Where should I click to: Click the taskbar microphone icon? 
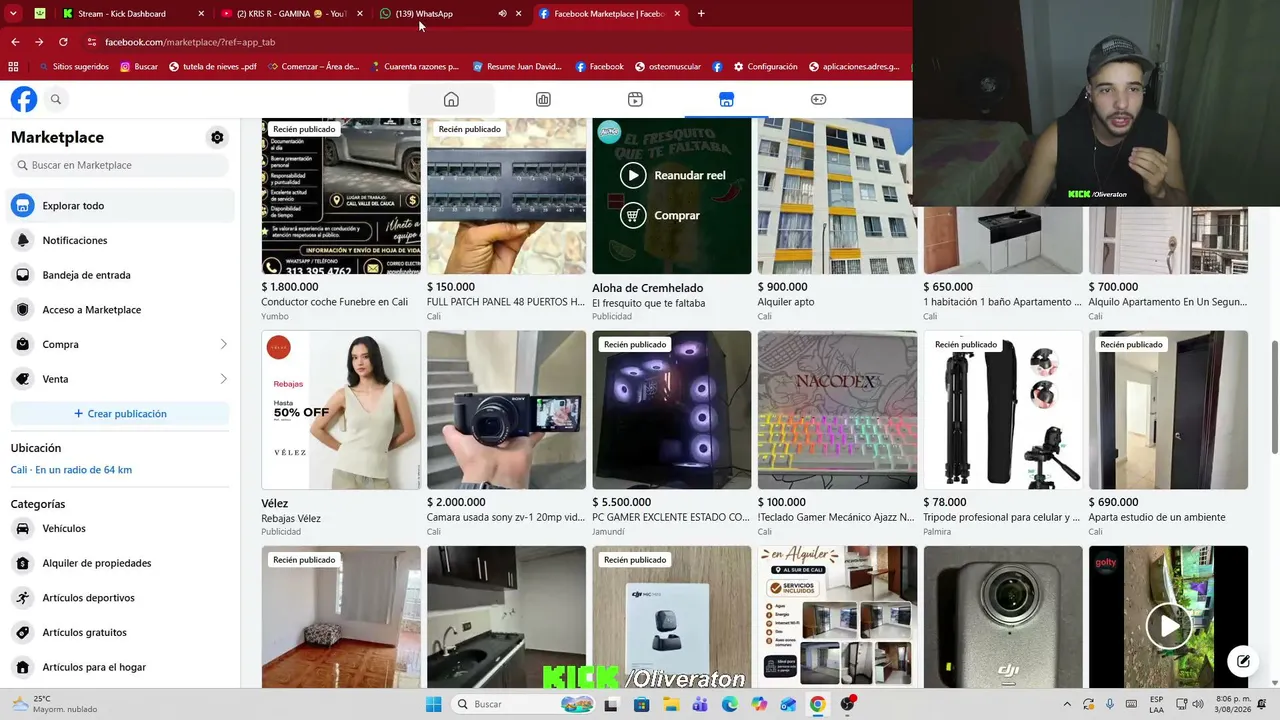click(1108, 704)
